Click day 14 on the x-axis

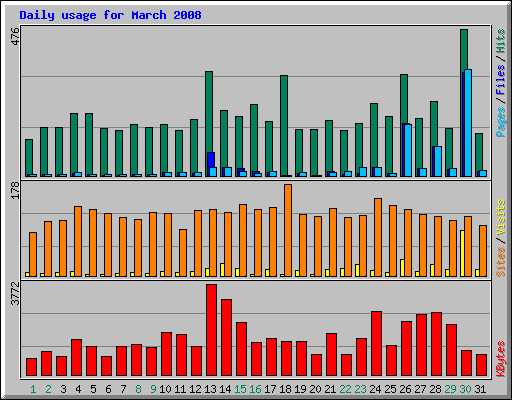225,389
